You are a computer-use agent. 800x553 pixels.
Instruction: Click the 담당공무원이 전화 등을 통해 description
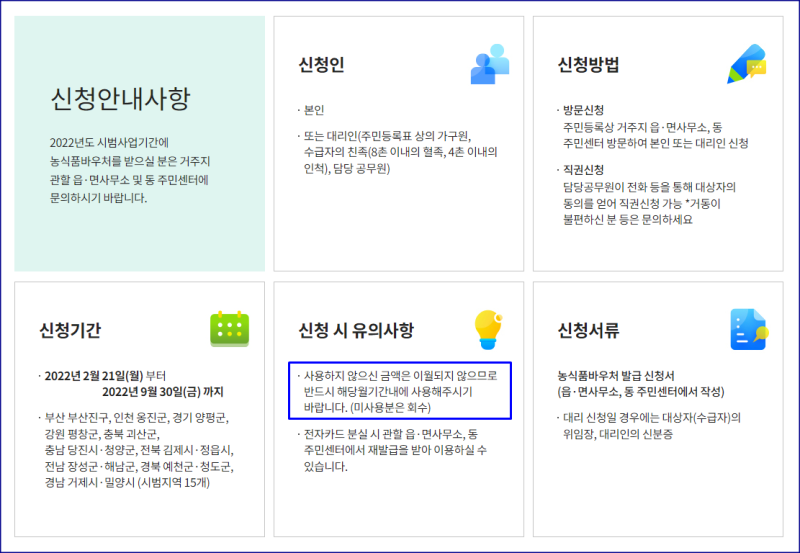649,204
